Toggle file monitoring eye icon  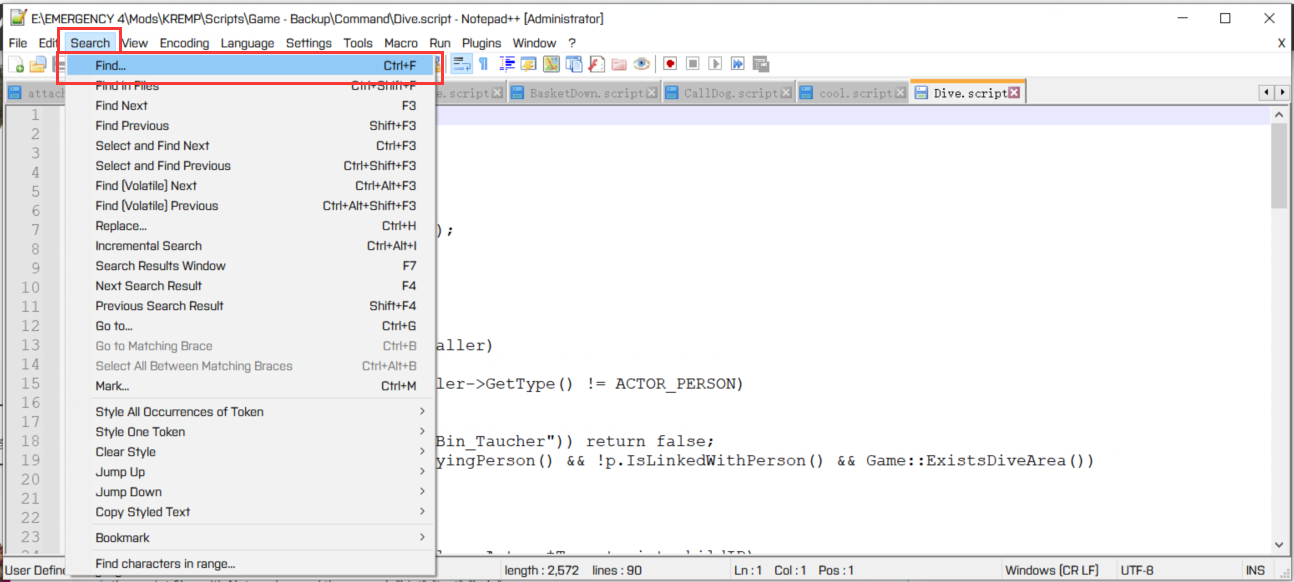point(642,64)
